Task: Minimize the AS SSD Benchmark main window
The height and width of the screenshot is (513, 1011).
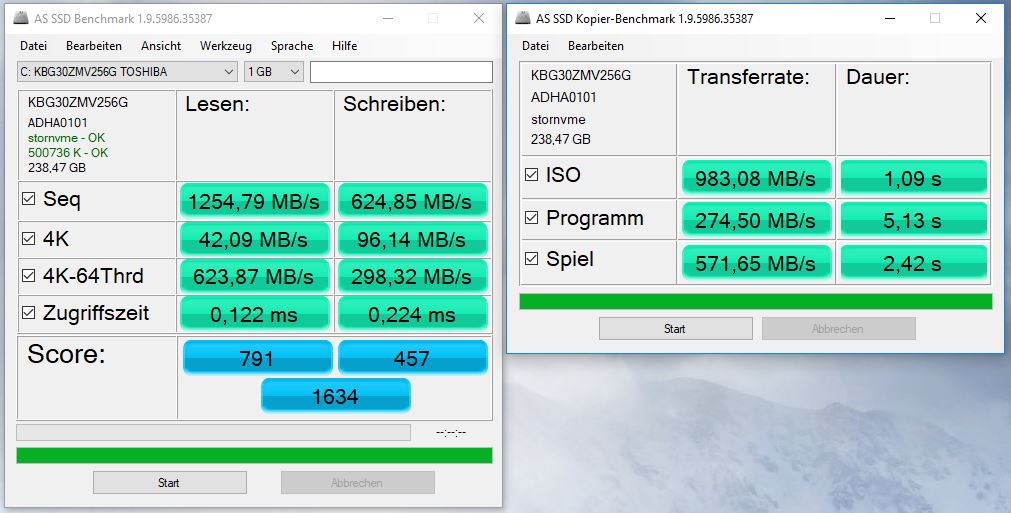Action: point(388,18)
